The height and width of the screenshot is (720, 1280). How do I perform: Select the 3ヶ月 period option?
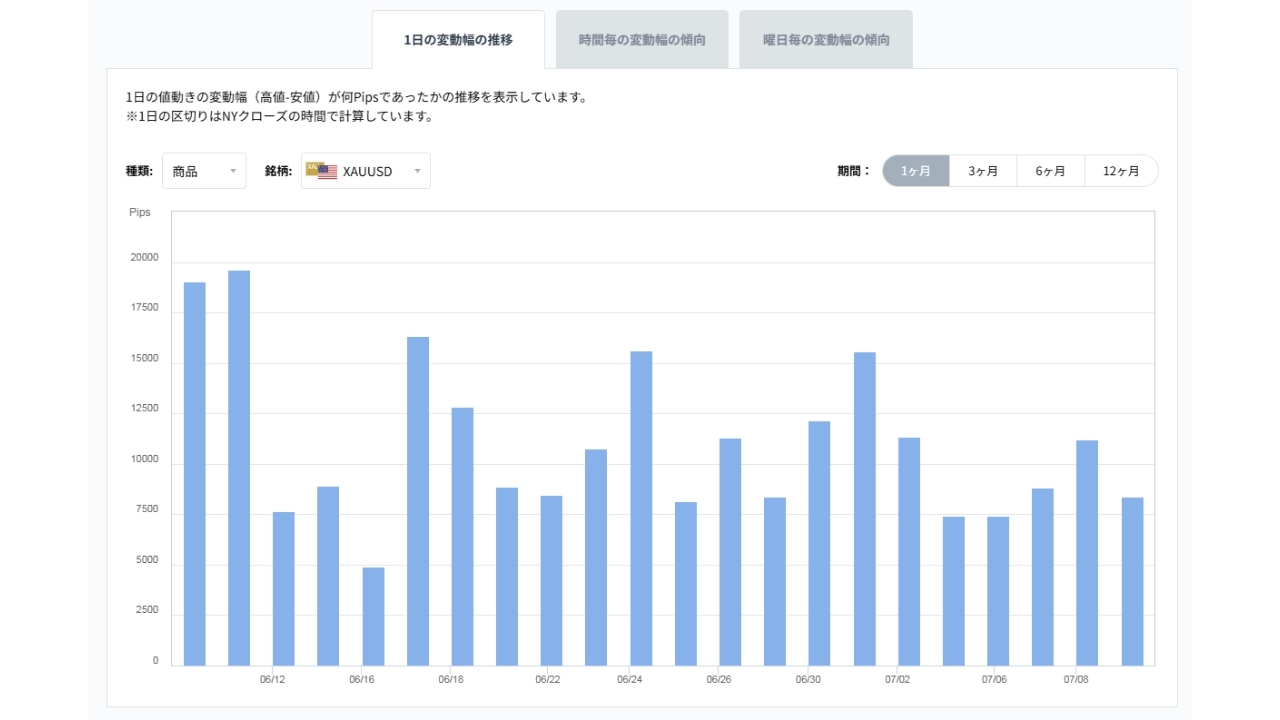tap(983, 171)
